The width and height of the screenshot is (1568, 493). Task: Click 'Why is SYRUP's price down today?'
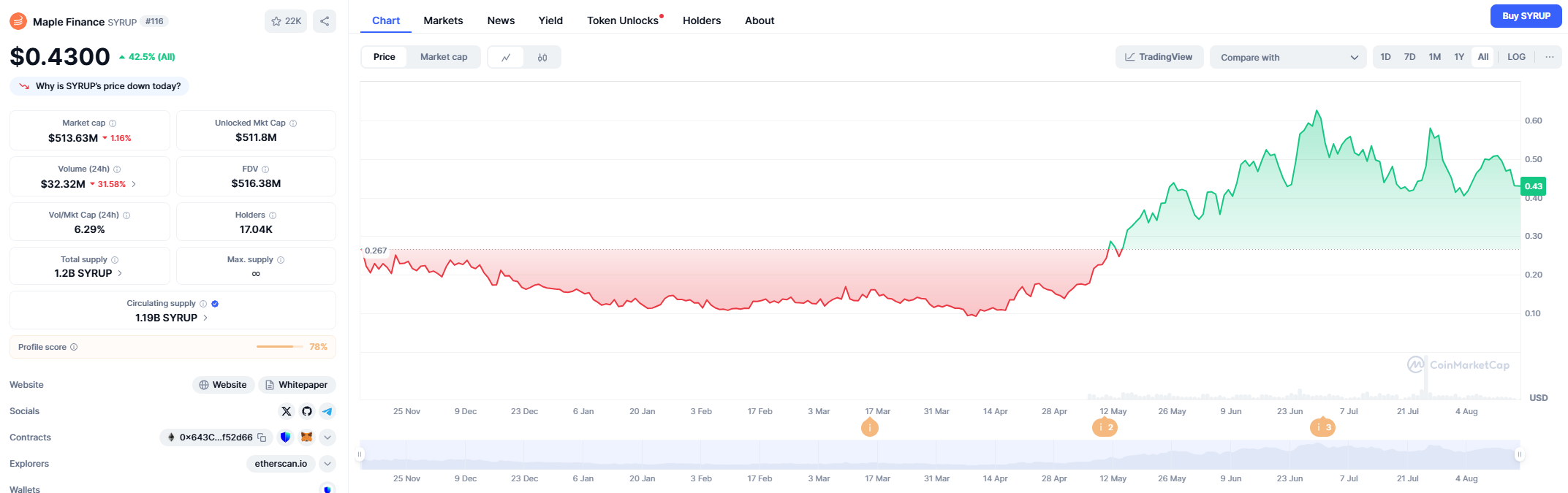point(99,86)
